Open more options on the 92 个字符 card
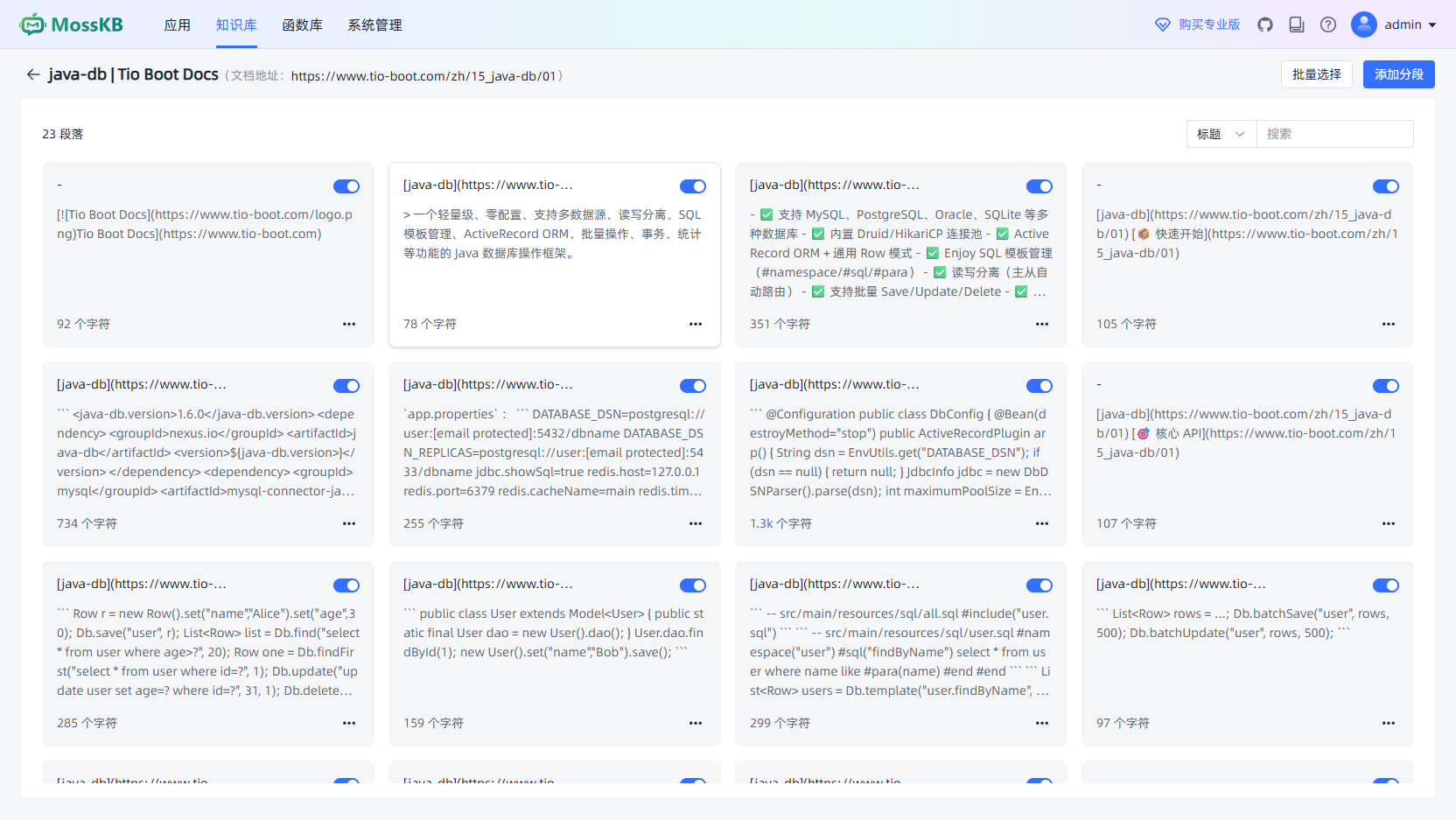Viewport: 1456px width, 820px height. tap(349, 324)
